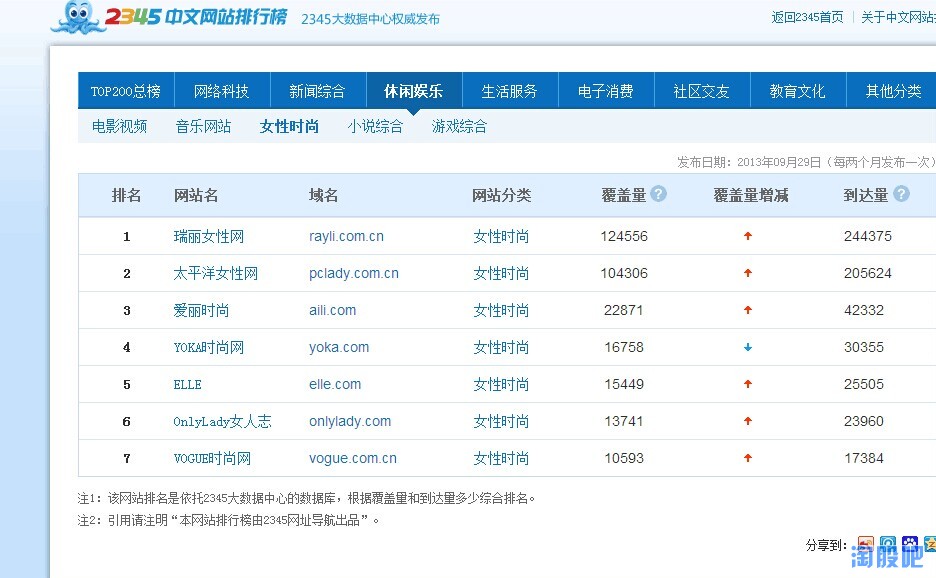Click the red up arrow in OnlyLady女人志 row
Screen dimensions: 936x578
[747, 421]
